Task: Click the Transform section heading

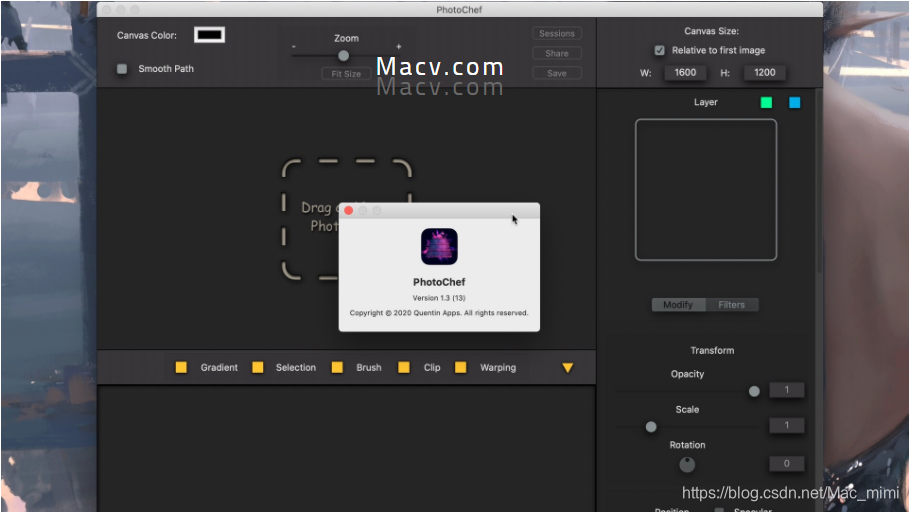Action: (712, 351)
